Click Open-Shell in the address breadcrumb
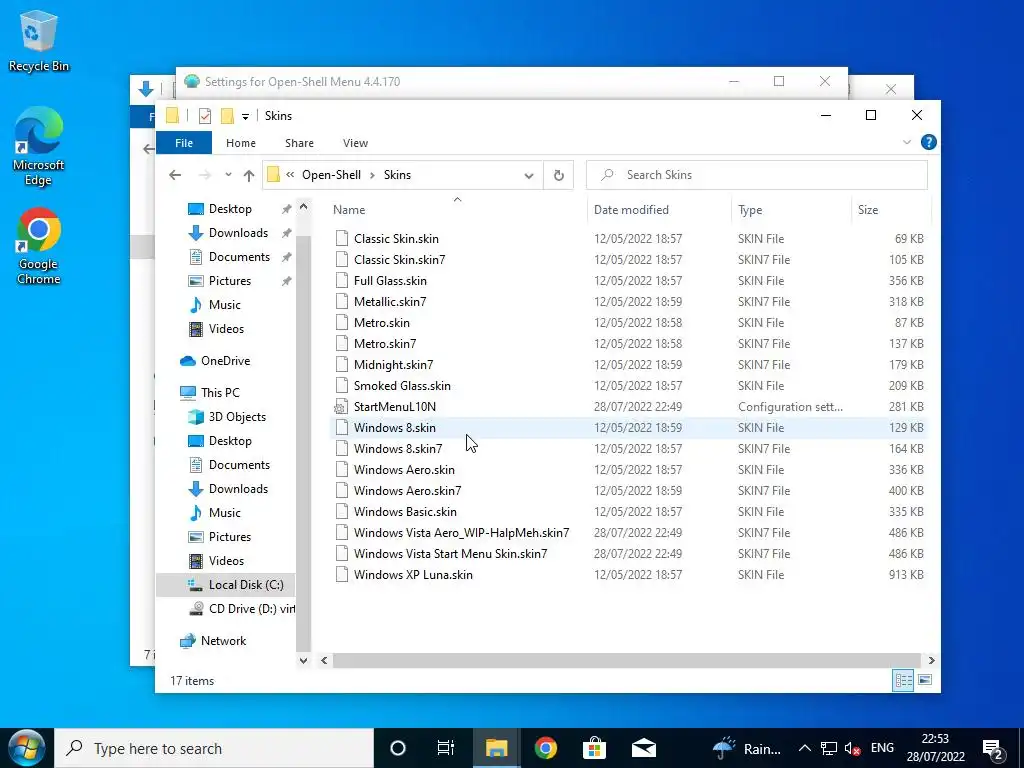Image resolution: width=1024 pixels, height=768 pixels. coord(331,175)
